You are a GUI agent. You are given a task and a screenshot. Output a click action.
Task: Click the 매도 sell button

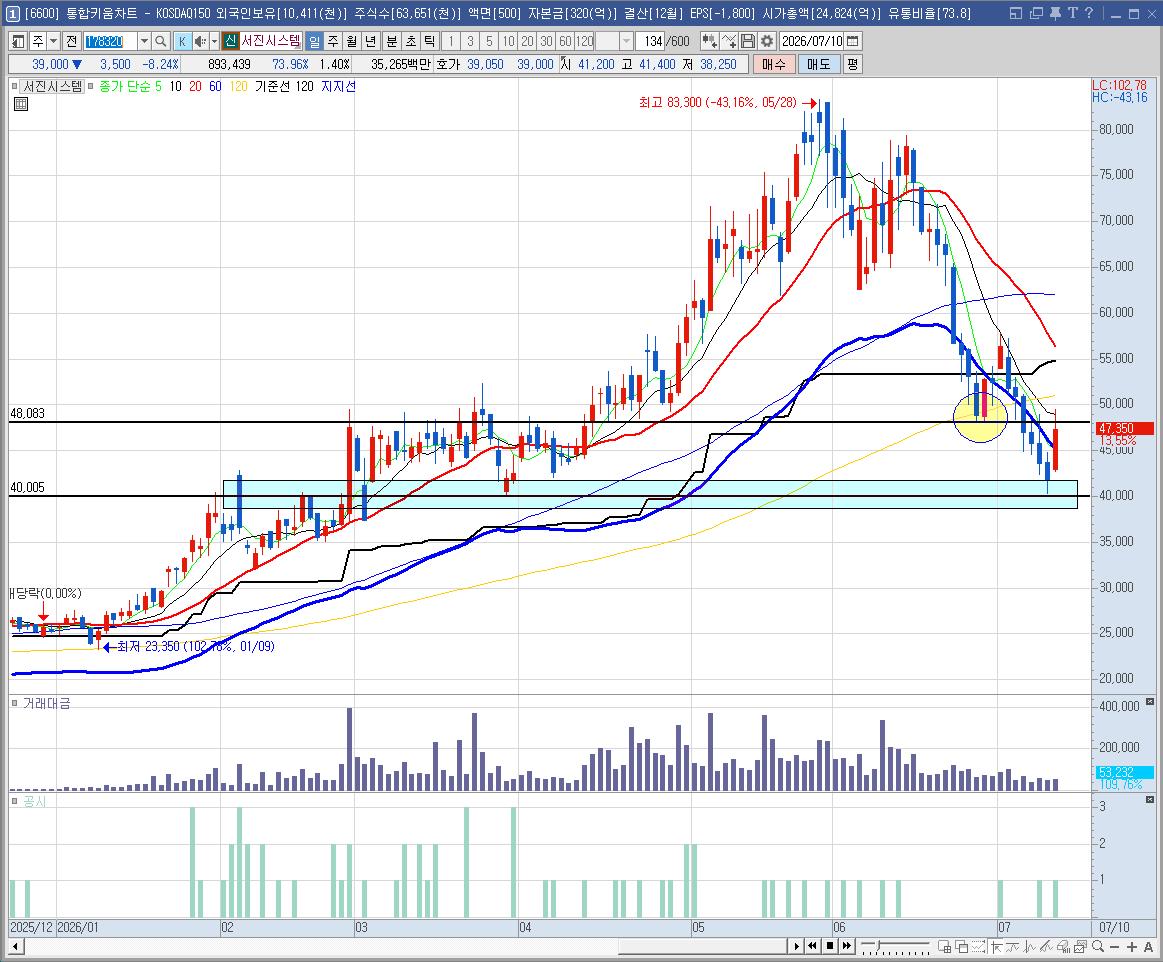pos(819,65)
